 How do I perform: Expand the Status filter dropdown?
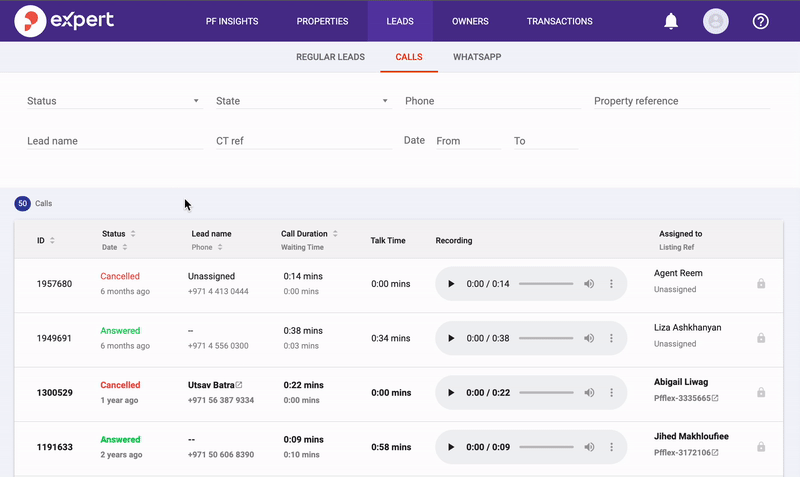pos(114,101)
